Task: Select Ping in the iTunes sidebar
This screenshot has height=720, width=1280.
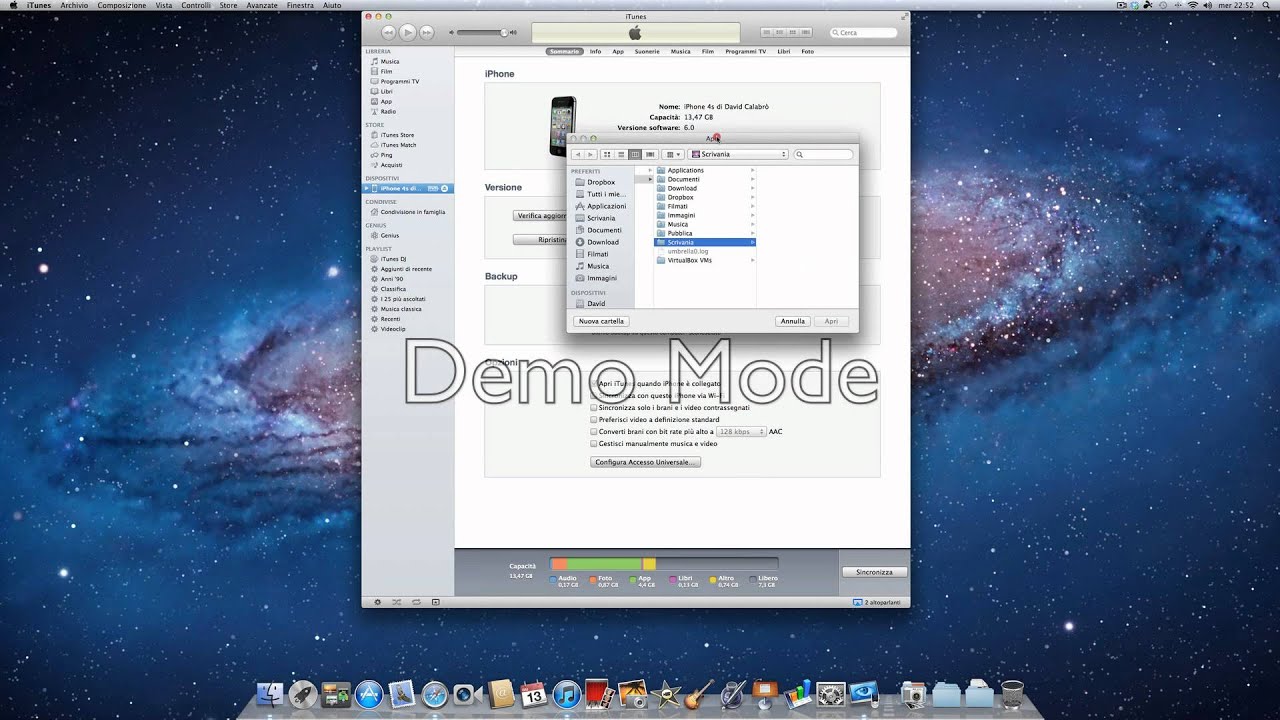Action: [x=386, y=155]
